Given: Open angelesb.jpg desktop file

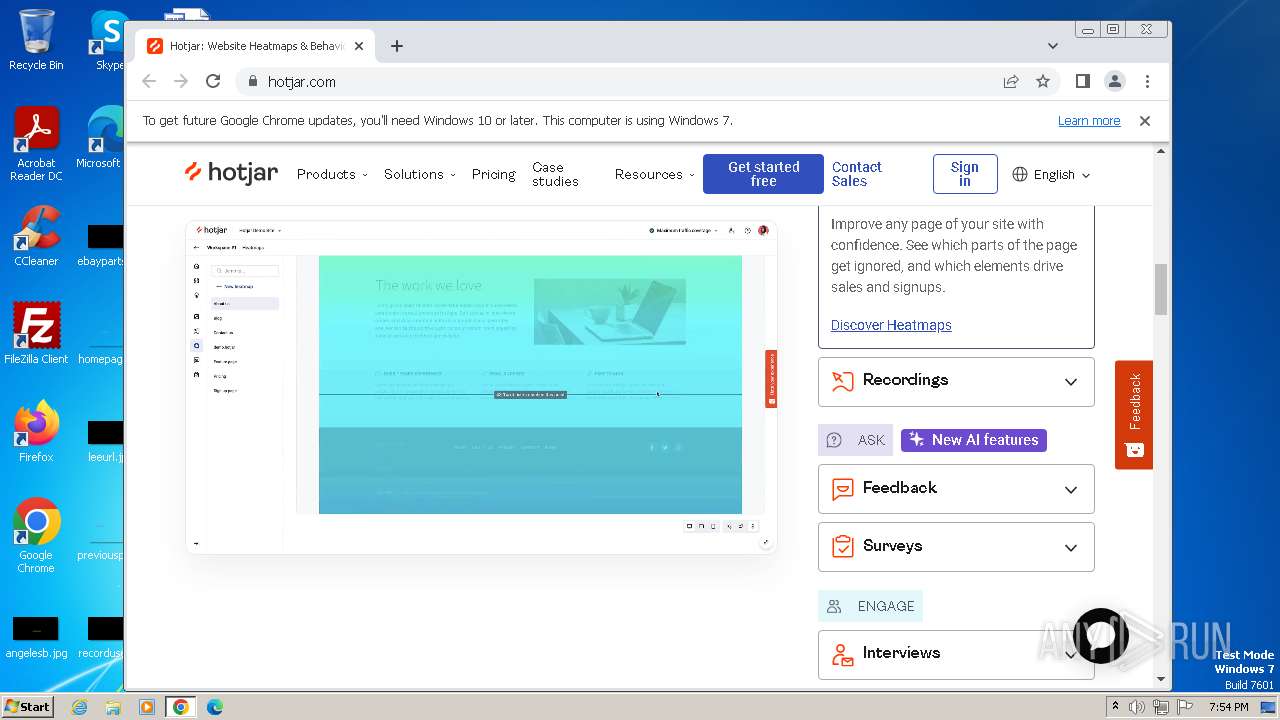Looking at the screenshot, I should (36, 638).
